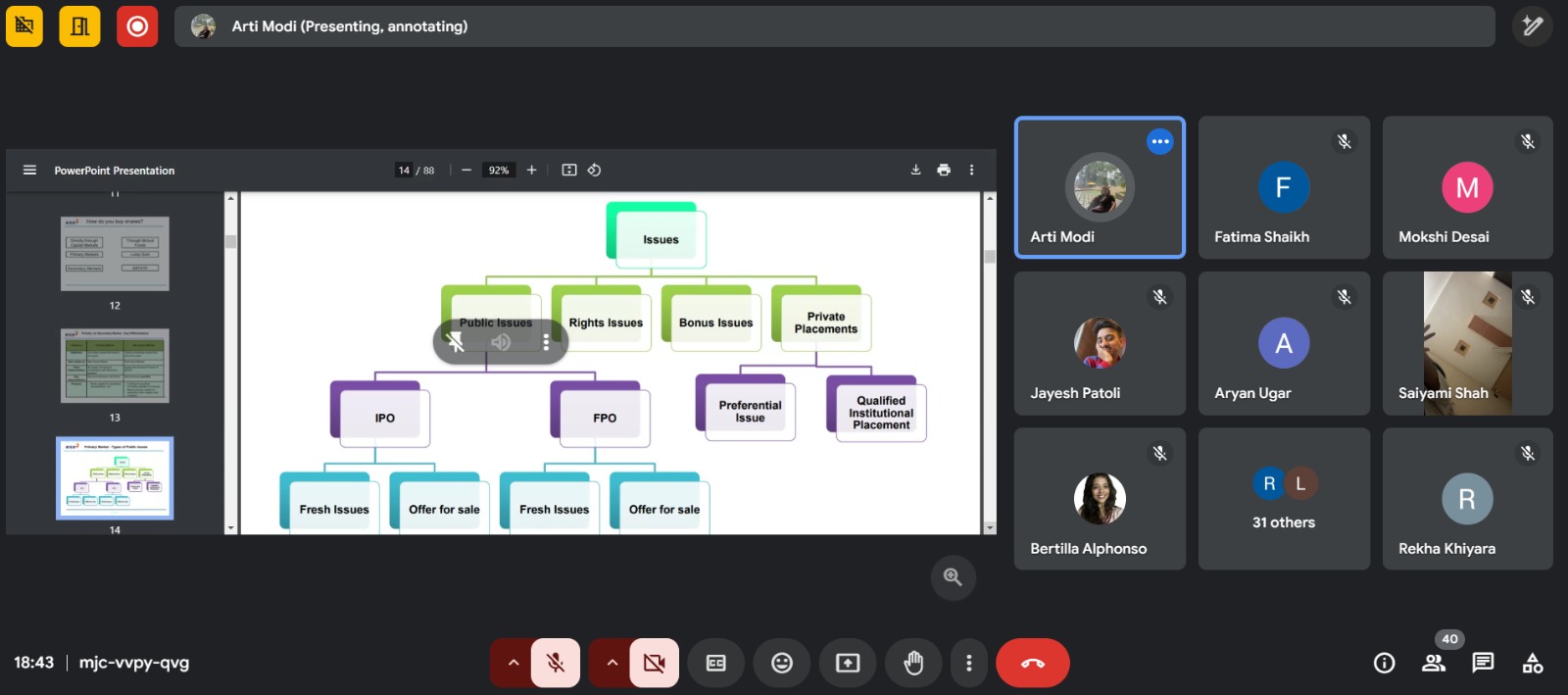The image size is (1568, 695).
Task: Raise your hand in the meeting
Action: tap(912, 664)
